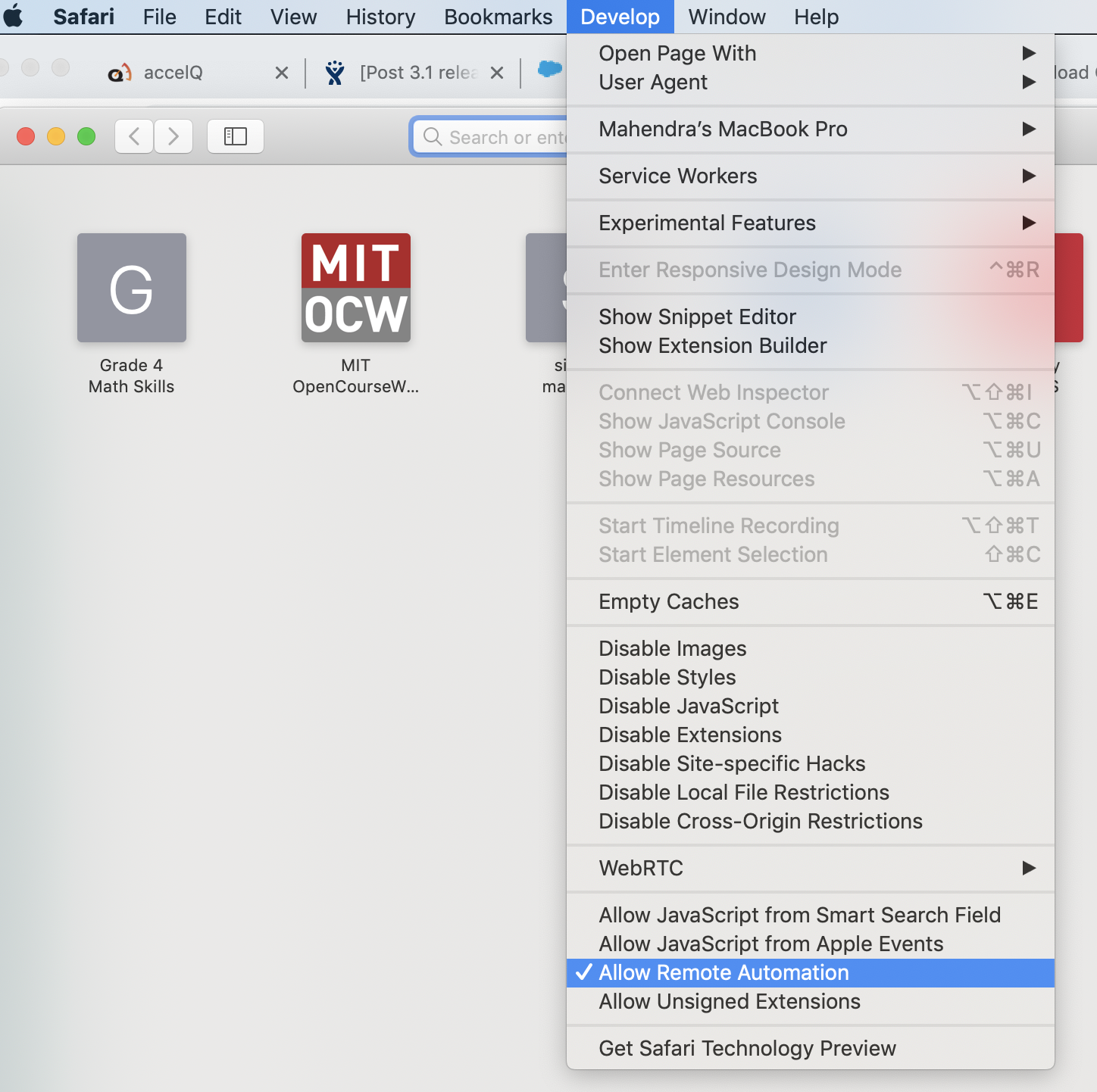Open the Bookmarks menu
The height and width of the screenshot is (1092, 1097).
pyautogui.click(x=498, y=17)
